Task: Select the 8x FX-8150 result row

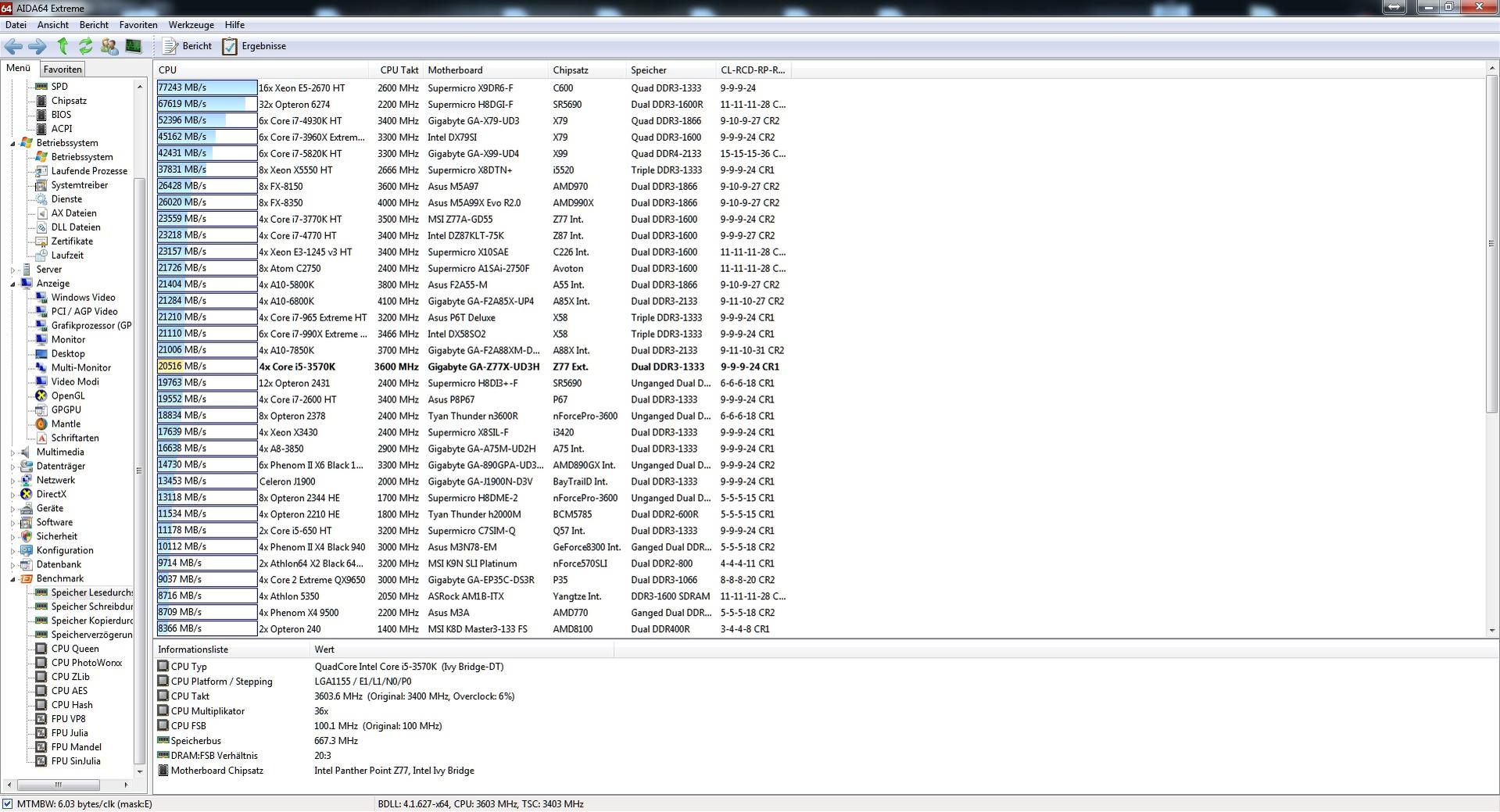Action: 471,187
